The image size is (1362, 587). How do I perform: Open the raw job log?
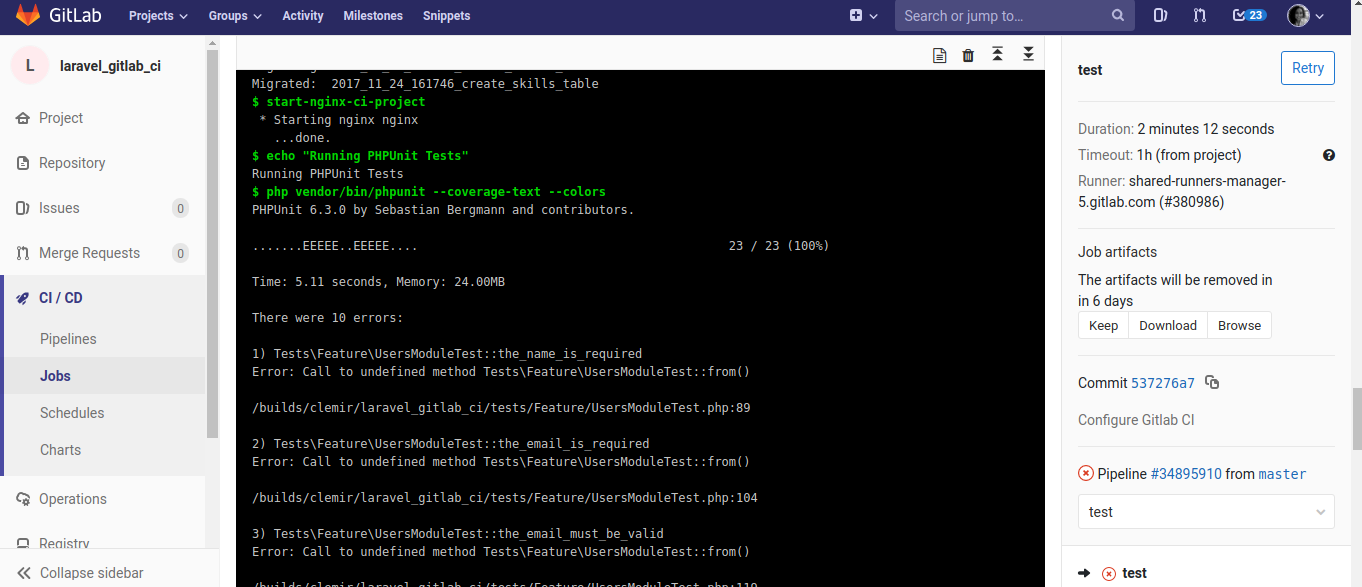point(939,55)
